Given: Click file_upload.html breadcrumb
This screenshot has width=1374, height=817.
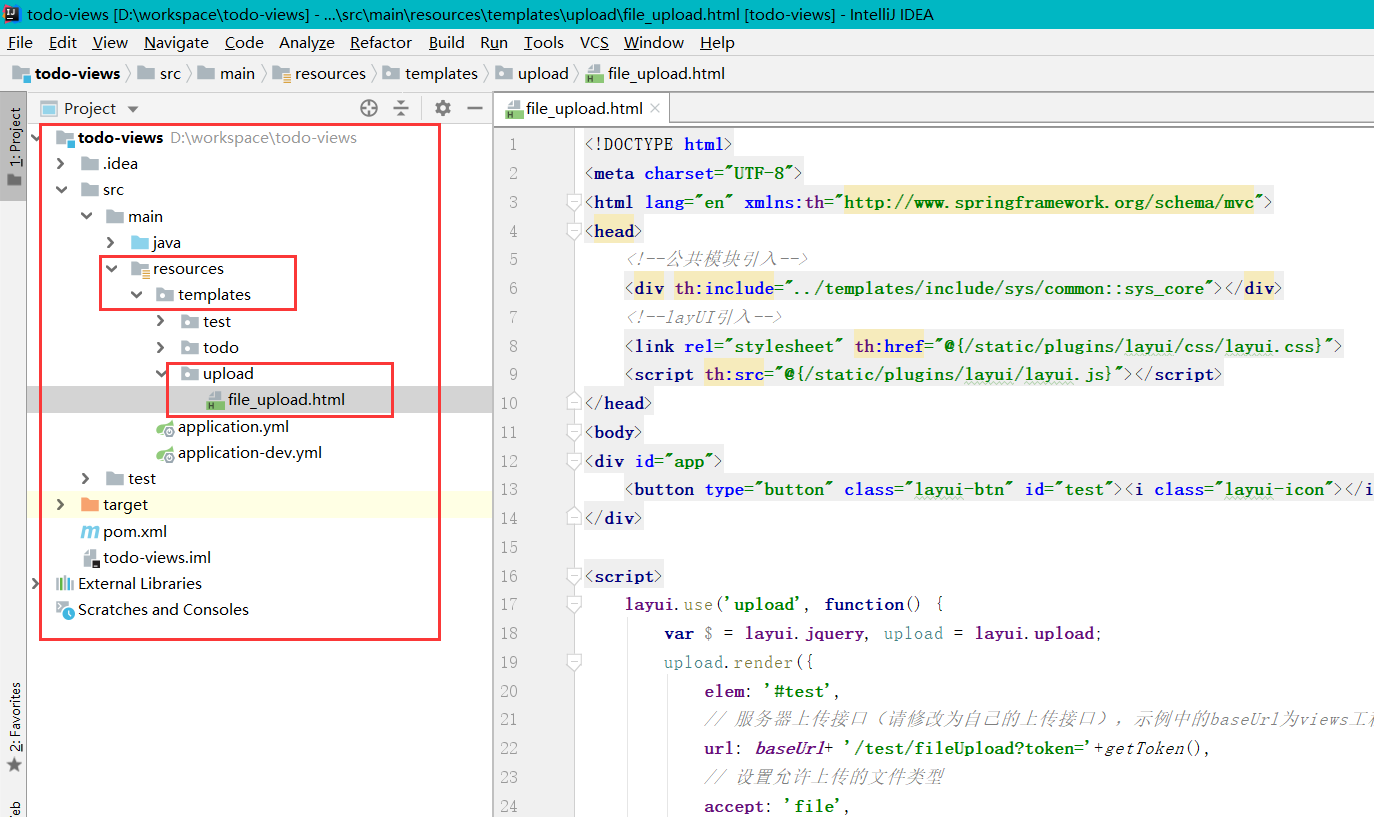Looking at the screenshot, I should [x=655, y=73].
